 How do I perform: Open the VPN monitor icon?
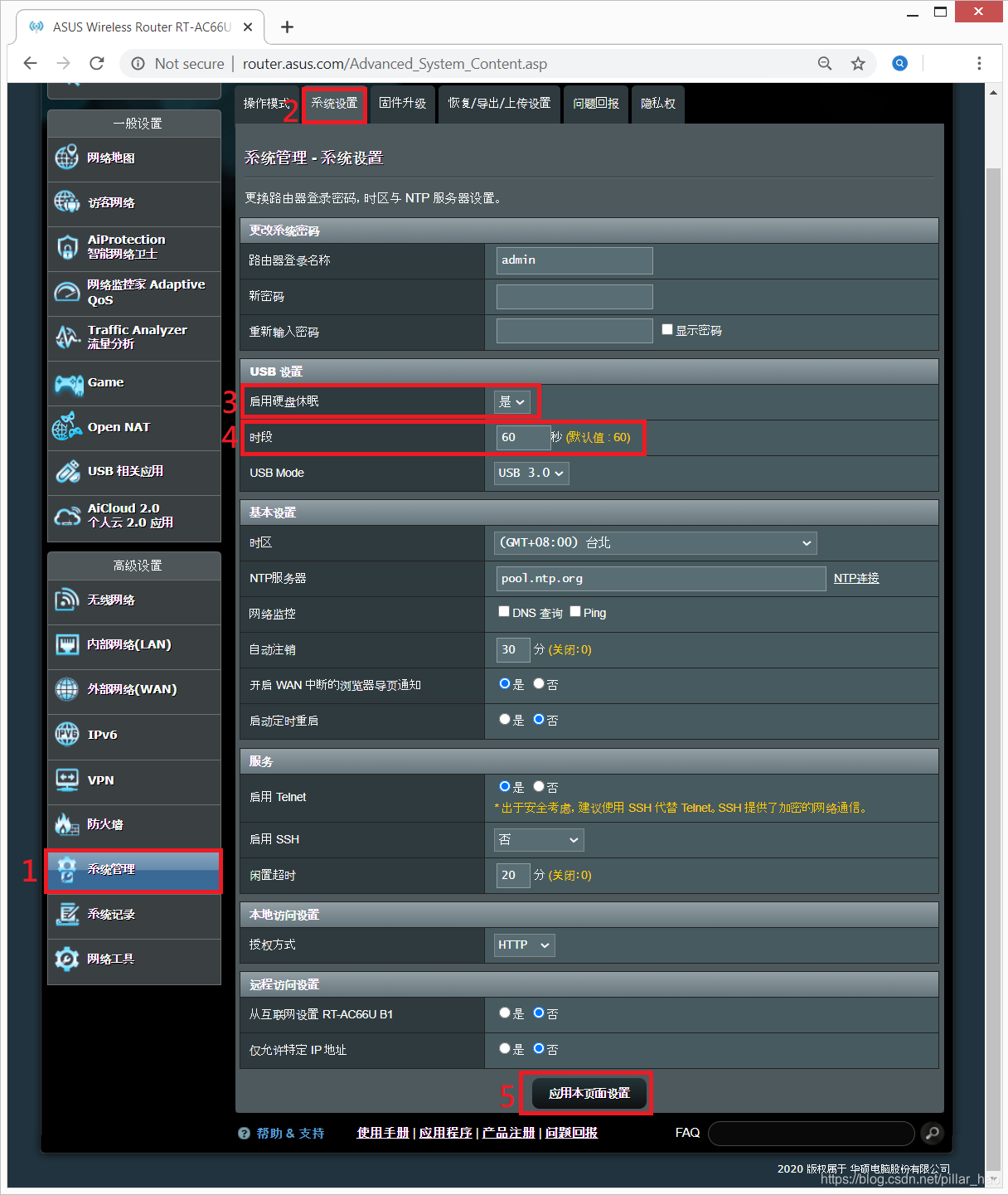coord(67,780)
